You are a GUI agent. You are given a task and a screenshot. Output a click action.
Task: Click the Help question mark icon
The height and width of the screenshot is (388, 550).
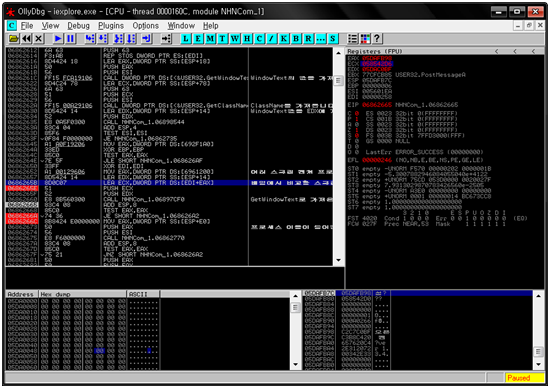click(x=377, y=39)
